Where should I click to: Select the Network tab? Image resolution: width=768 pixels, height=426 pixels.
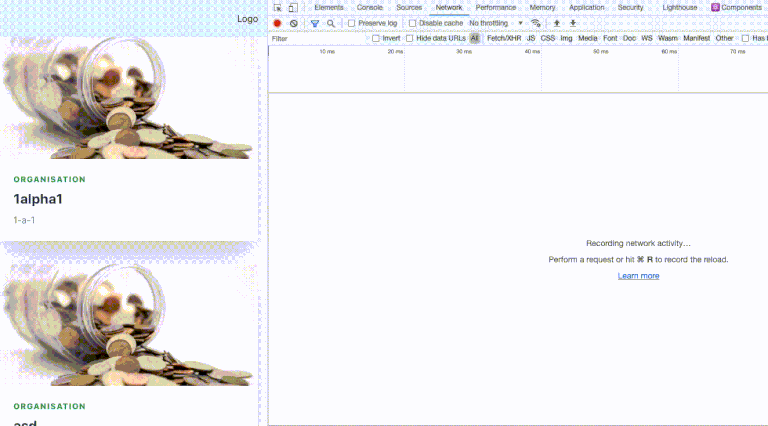click(x=449, y=7)
